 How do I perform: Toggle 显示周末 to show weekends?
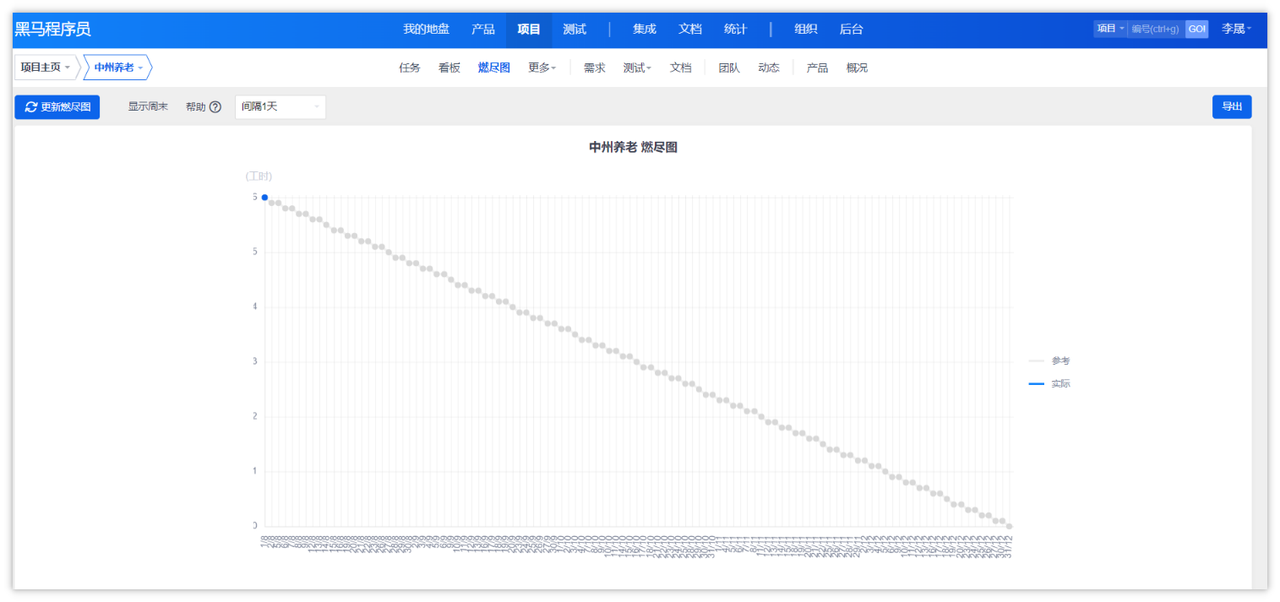click(x=148, y=107)
